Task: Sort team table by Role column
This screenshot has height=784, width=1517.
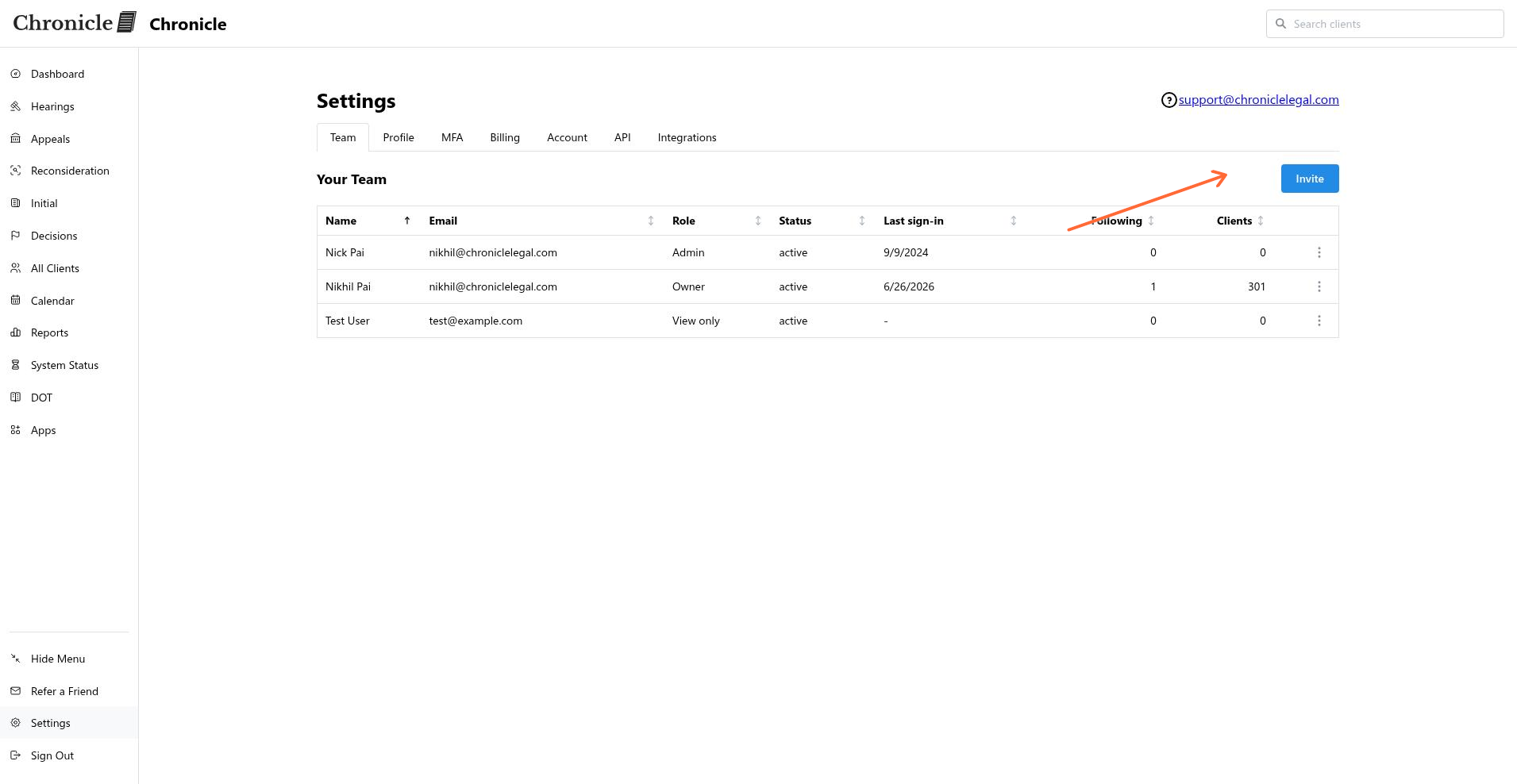Action: tap(757, 221)
